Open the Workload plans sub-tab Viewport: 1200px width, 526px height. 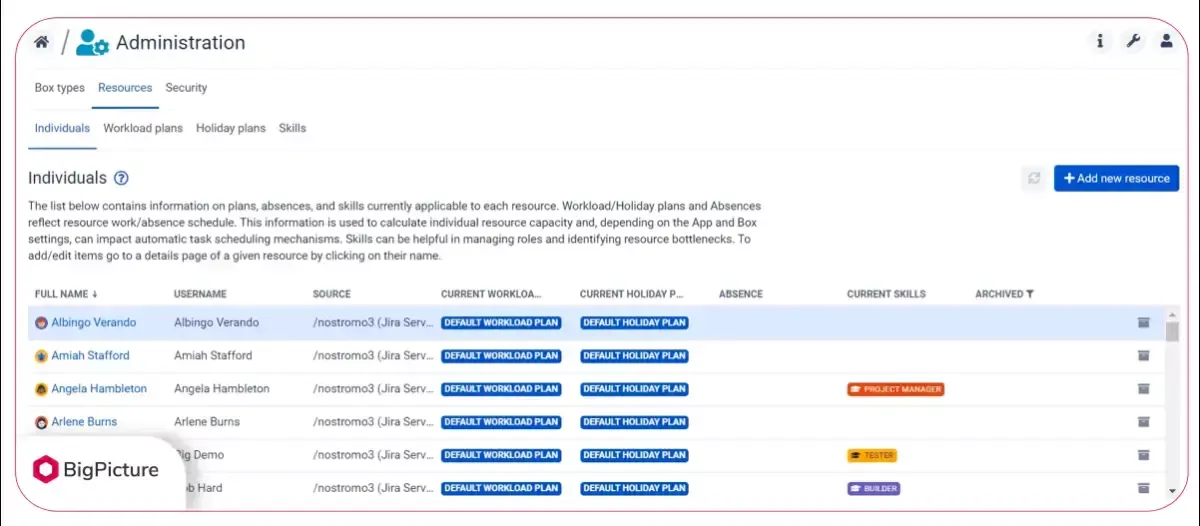(143, 128)
